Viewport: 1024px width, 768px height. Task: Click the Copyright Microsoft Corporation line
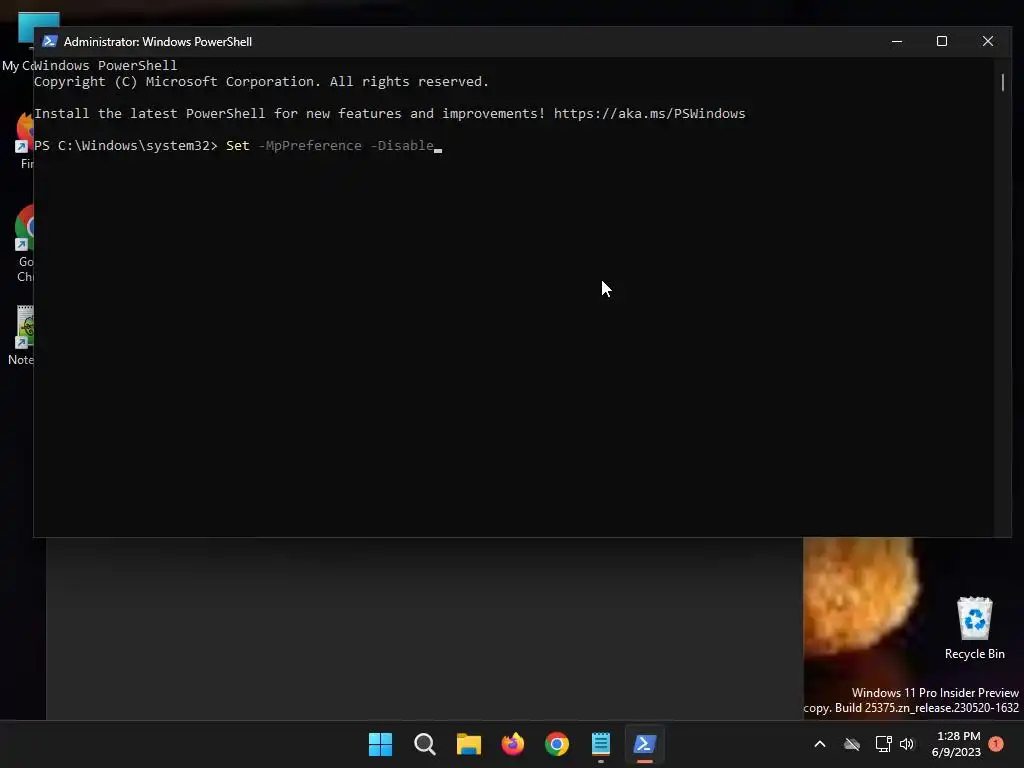coord(261,82)
